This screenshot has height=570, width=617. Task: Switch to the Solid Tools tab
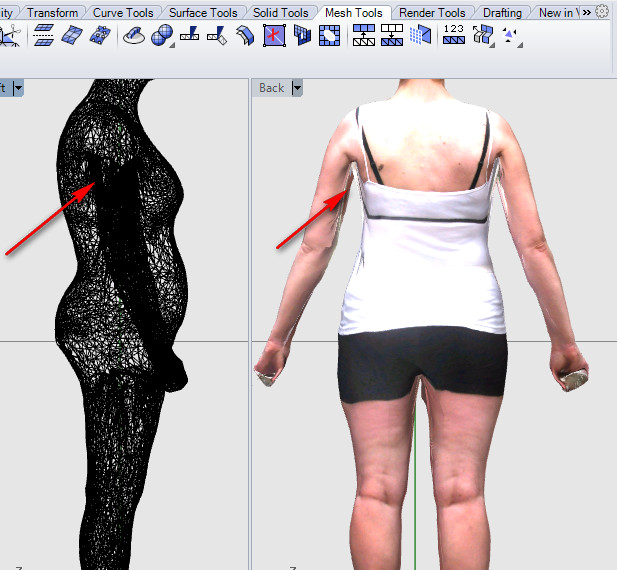pos(281,13)
